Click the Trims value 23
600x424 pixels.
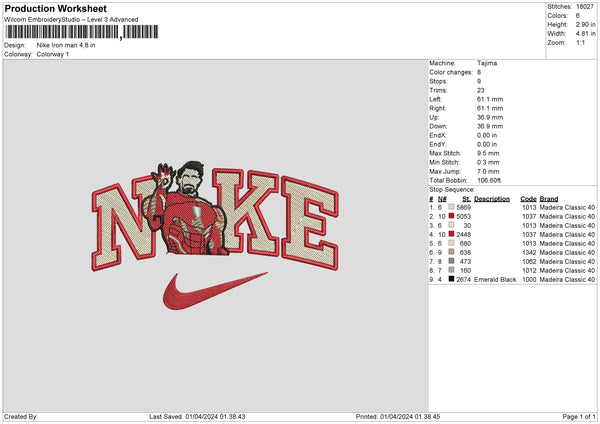point(481,90)
